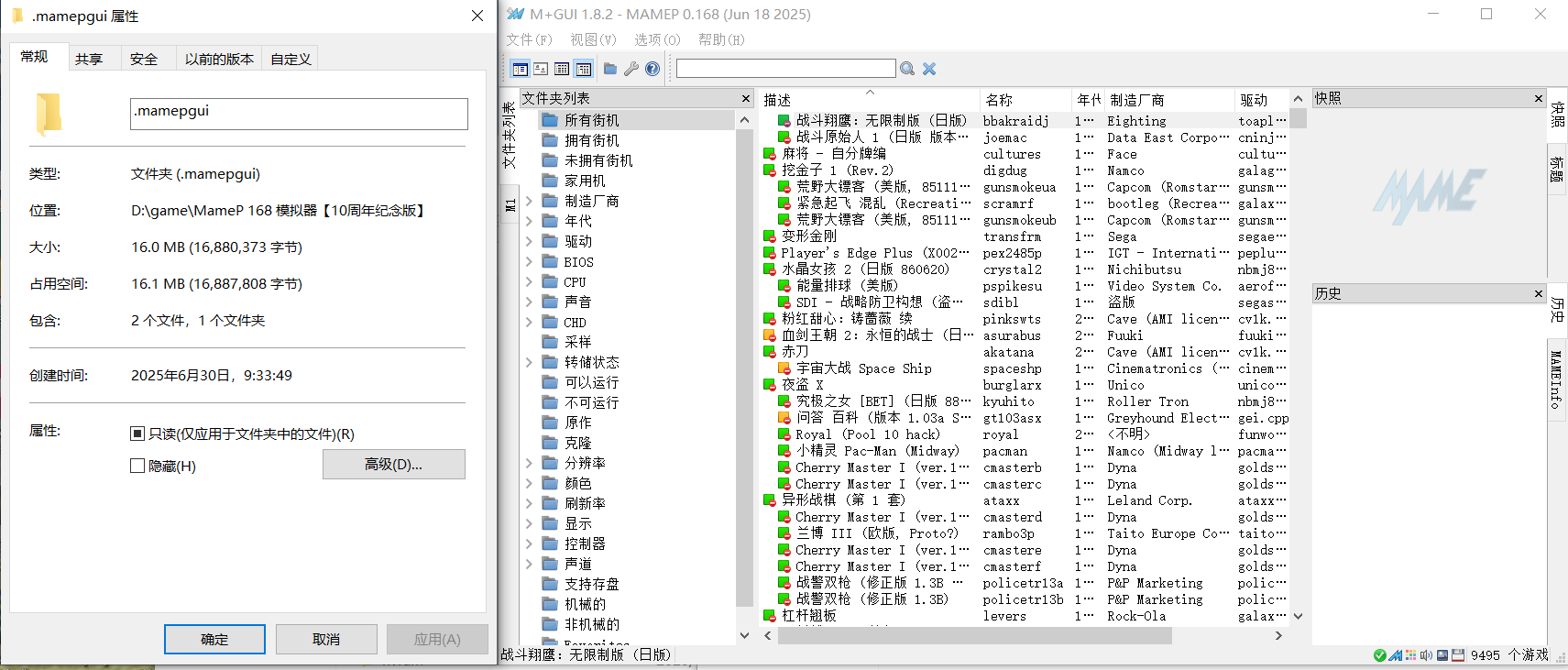Click the folder name field .mamepgui
This screenshot has height=670, width=1568.
pyautogui.click(x=299, y=114)
